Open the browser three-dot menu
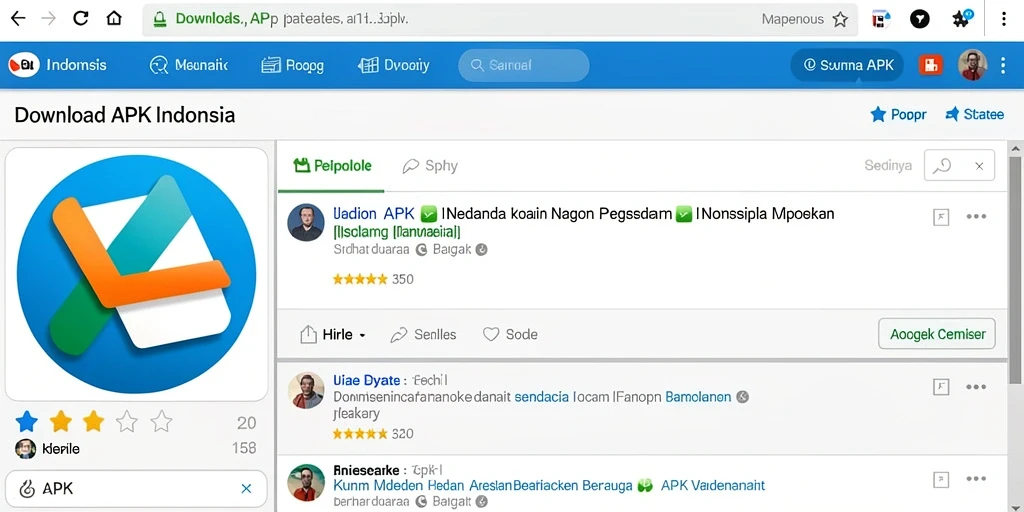The image size is (1024, 512). (x=1004, y=19)
